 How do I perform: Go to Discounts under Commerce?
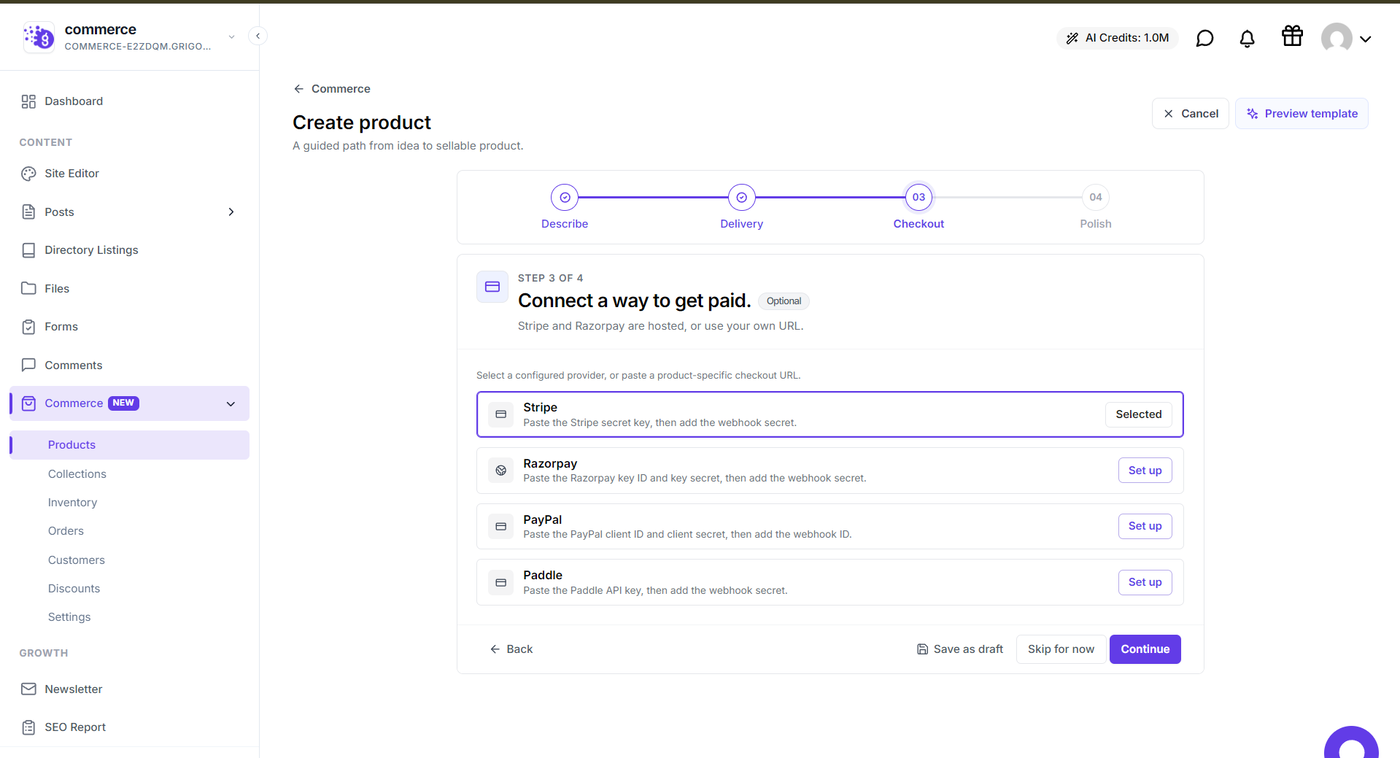[74, 588]
